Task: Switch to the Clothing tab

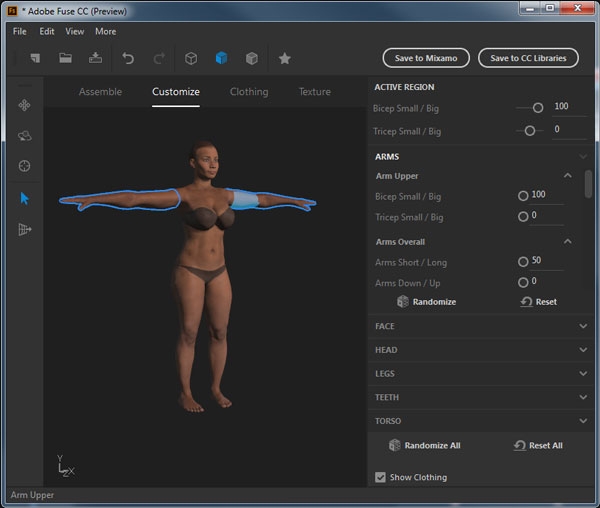Action: coord(249,92)
